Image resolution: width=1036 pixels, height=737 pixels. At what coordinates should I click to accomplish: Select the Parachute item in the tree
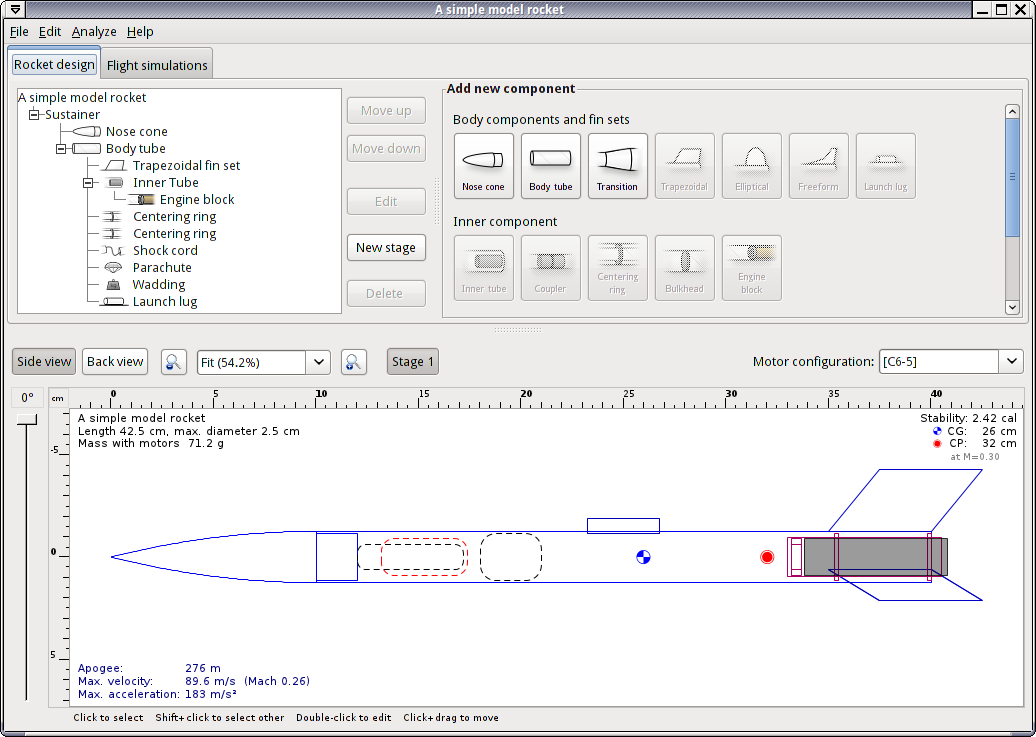click(x=161, y=268)
